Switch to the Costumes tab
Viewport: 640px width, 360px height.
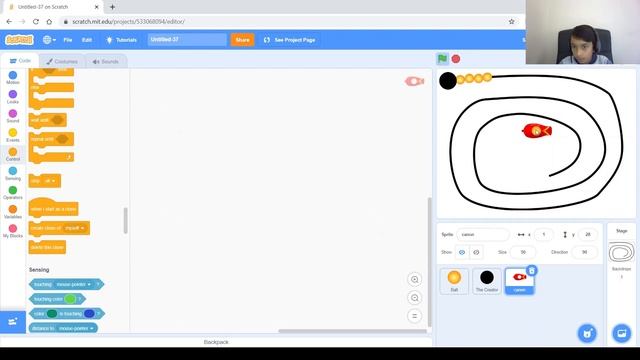62,62
